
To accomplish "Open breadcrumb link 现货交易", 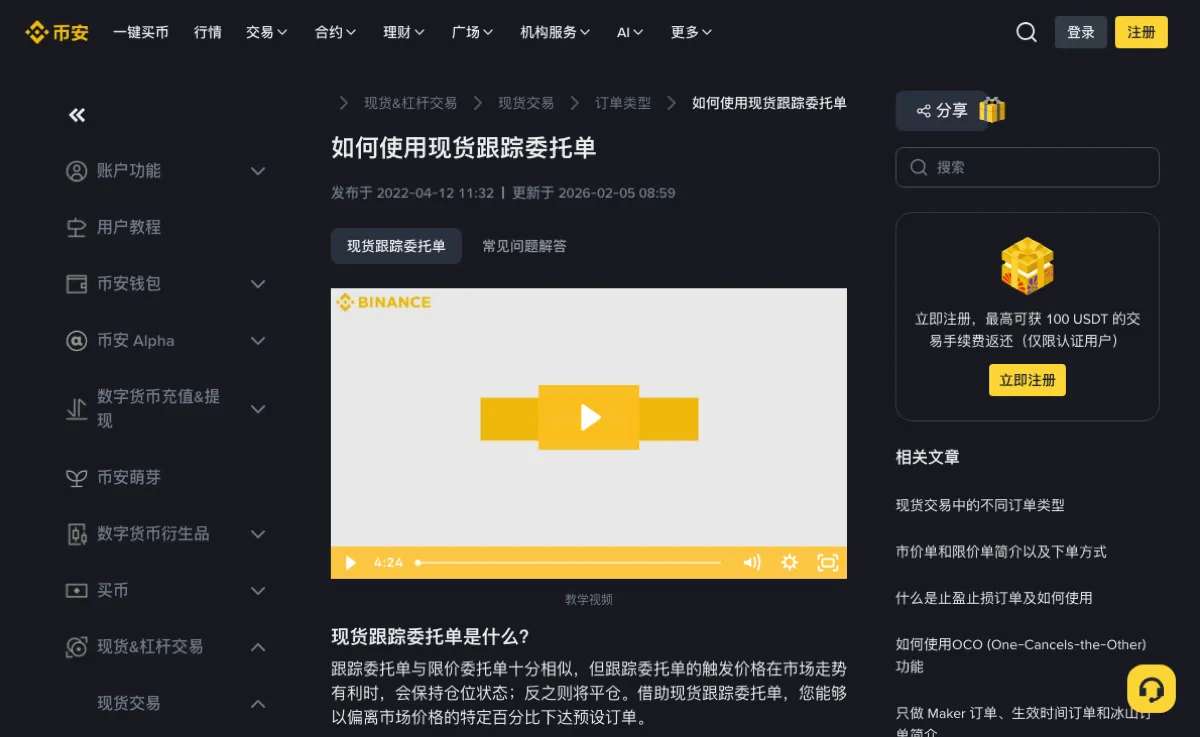I will (x=526, y=103).
